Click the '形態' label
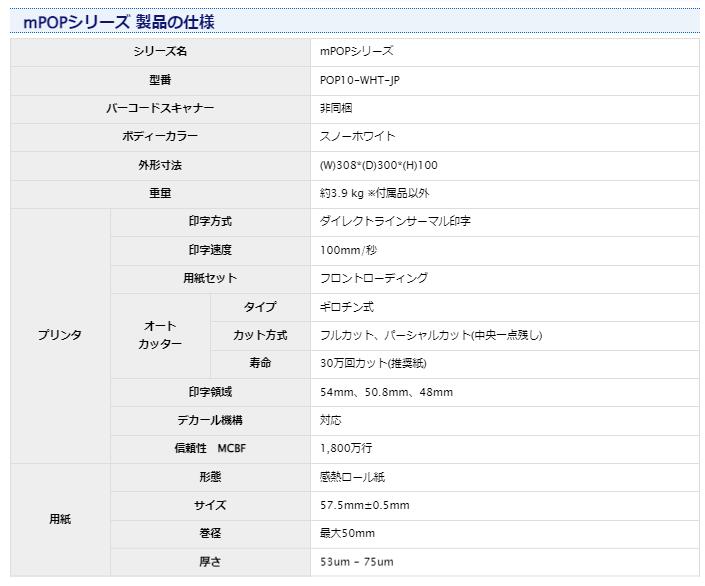Viewport: 705px width, 586px height. [210, 477]
